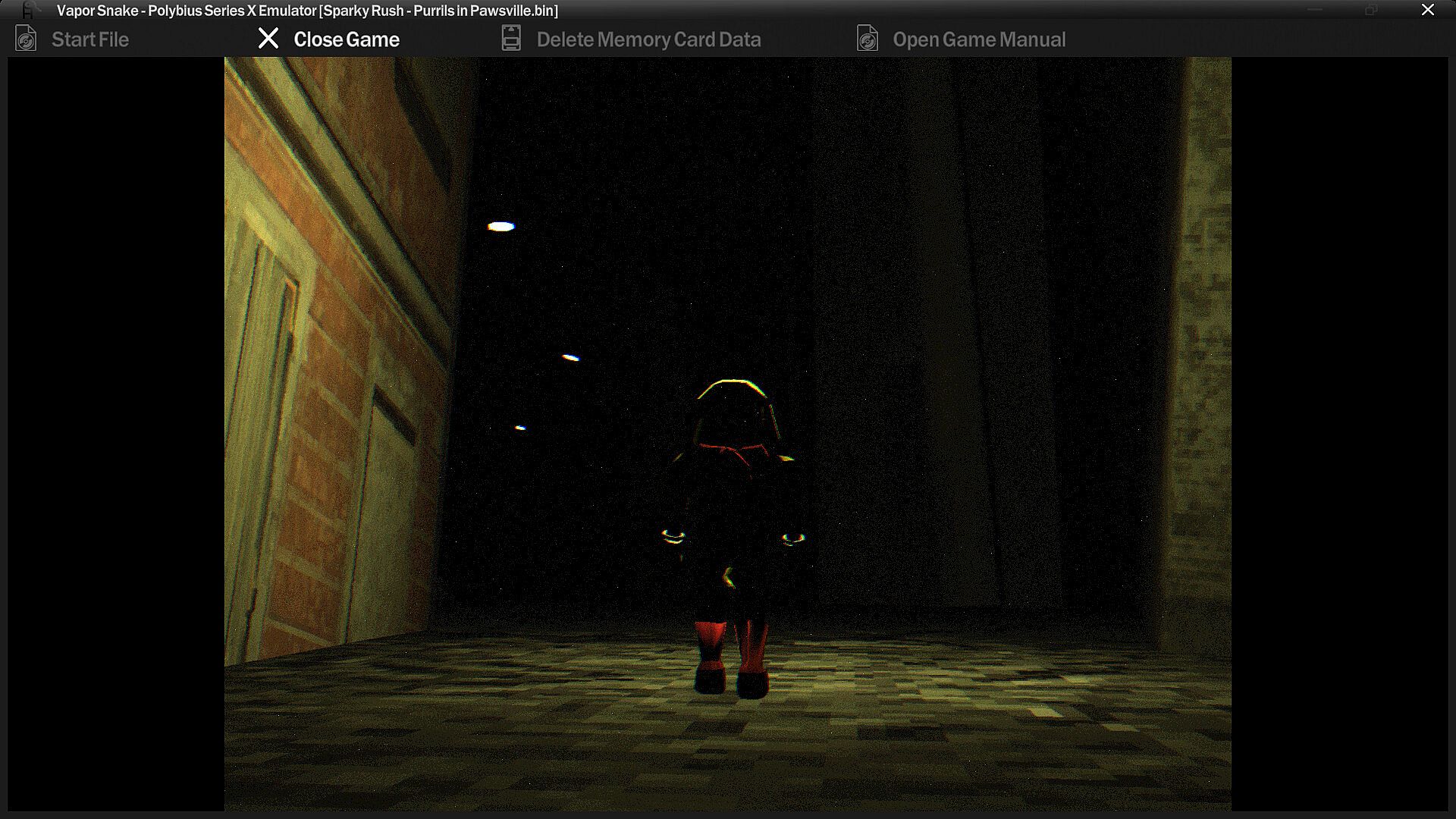Open Game Manual via its text label

coord(978,39)
